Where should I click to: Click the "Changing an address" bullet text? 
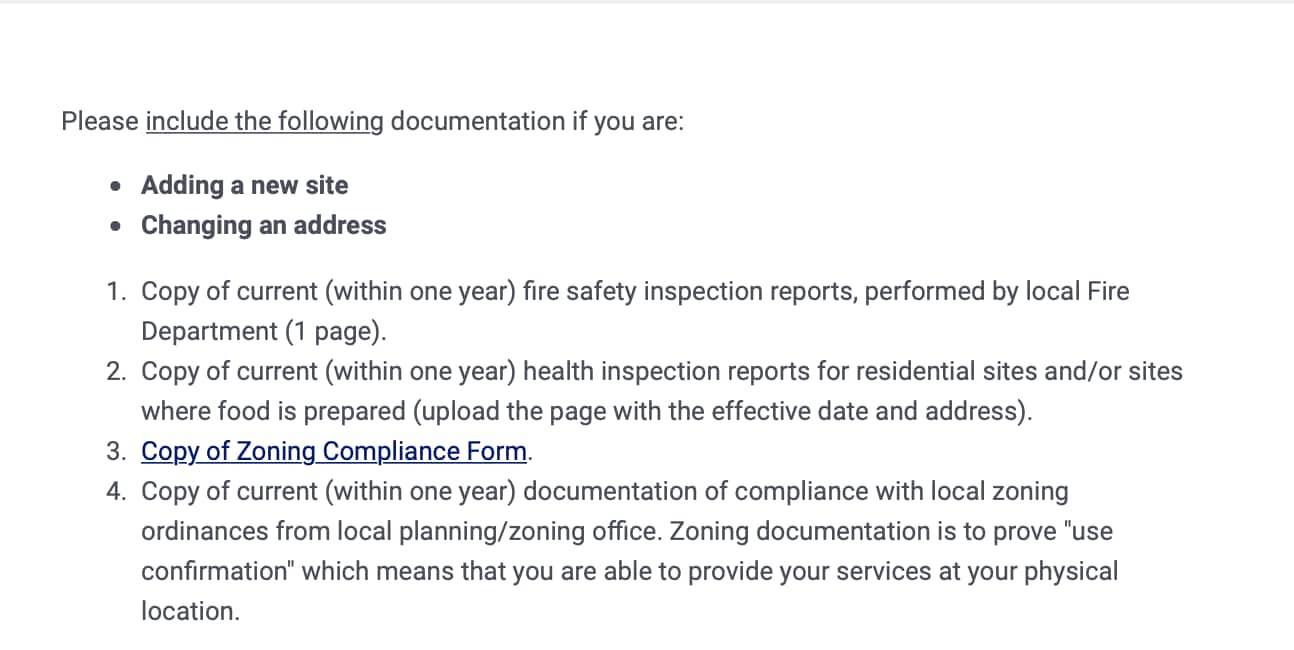[263, 225]
